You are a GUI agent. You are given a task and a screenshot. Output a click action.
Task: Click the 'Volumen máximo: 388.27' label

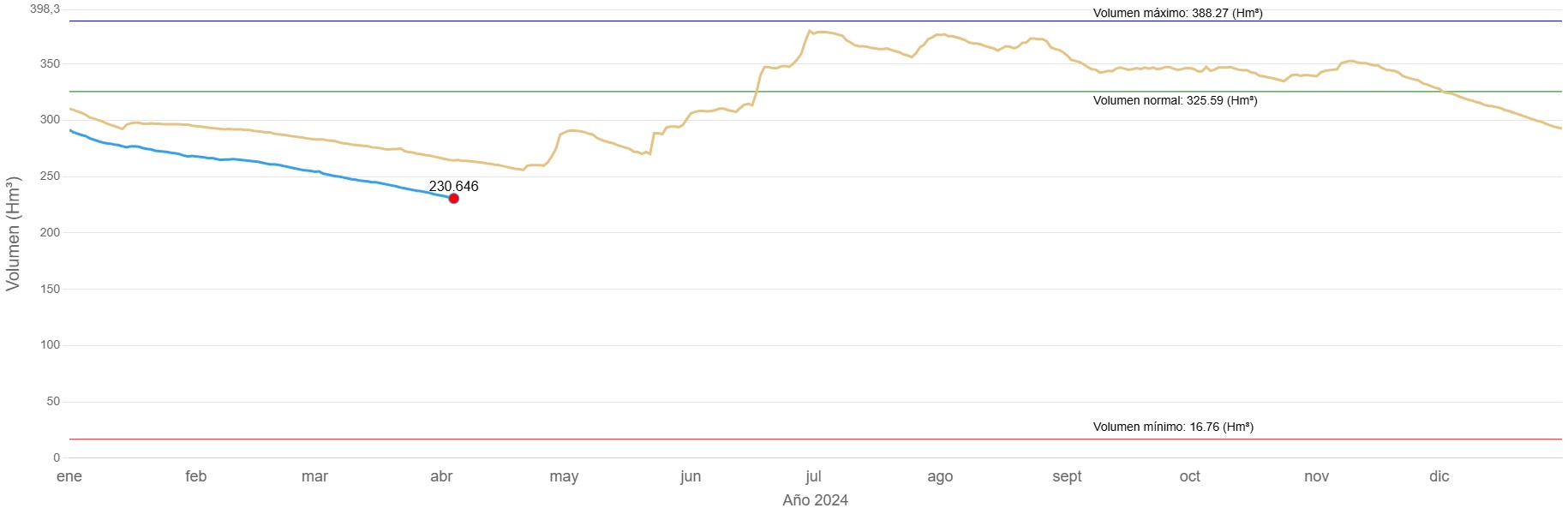tap(1177, 13)
